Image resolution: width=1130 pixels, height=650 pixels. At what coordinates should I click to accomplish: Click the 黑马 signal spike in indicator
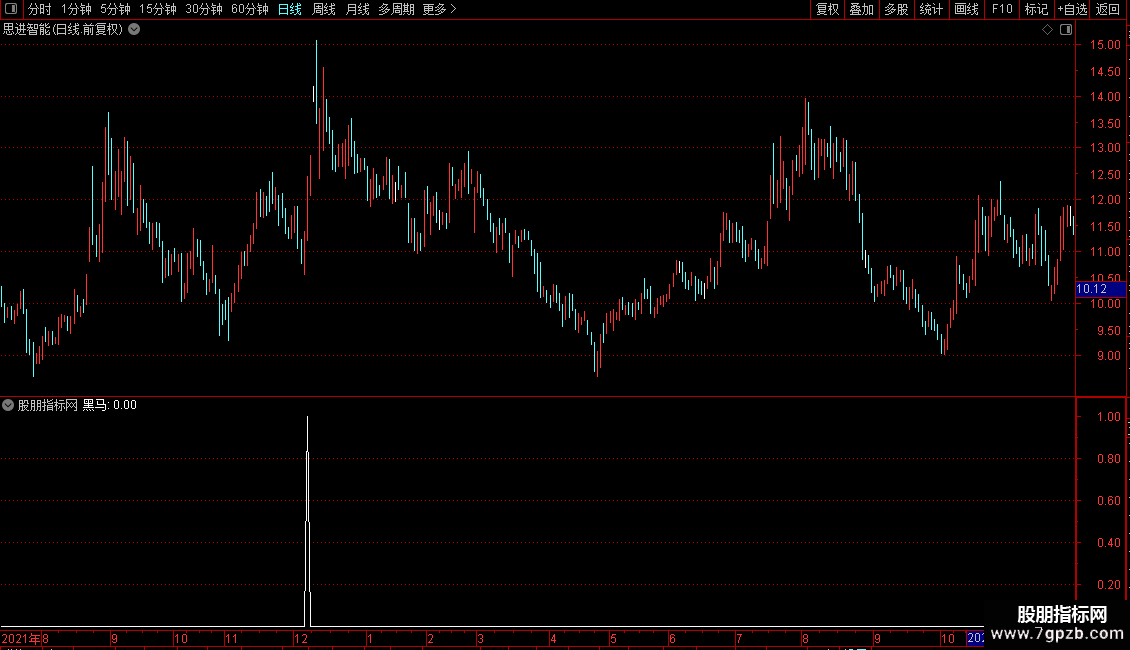pyautogui.click(x=308, y=521)
